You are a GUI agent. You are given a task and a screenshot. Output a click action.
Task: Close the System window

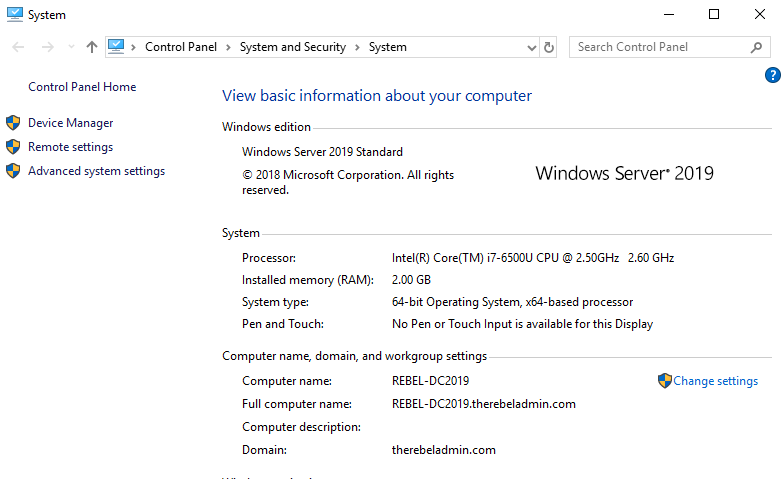[x=760, y=14]
